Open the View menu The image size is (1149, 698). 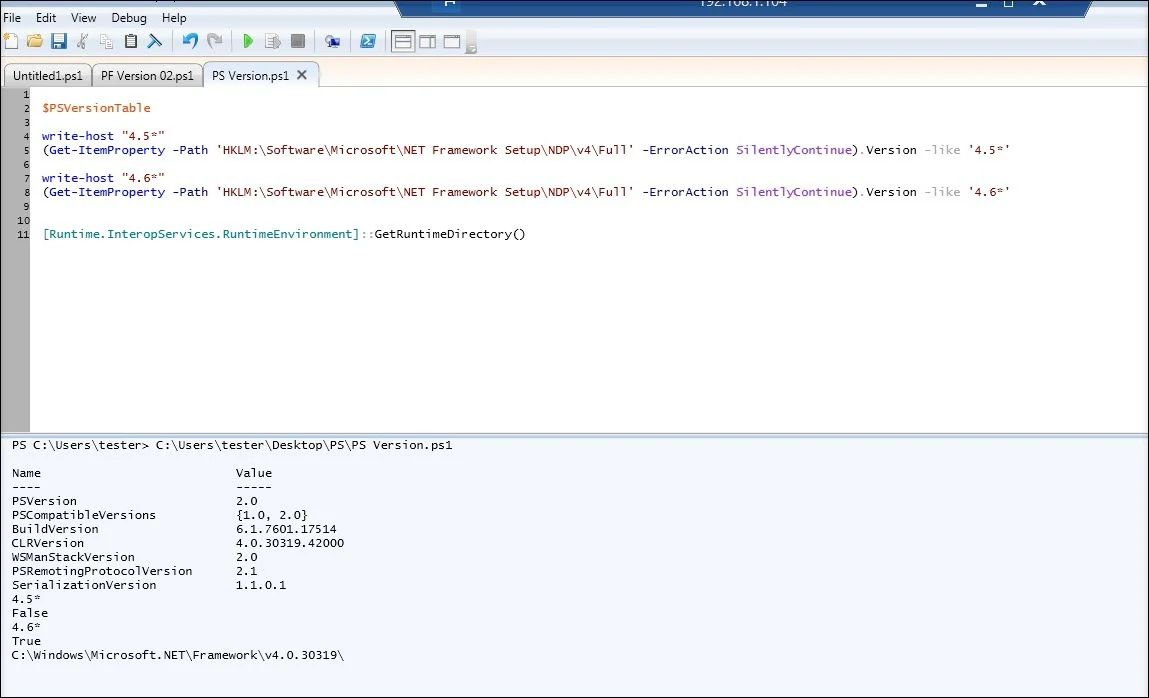tap(84, 18)
